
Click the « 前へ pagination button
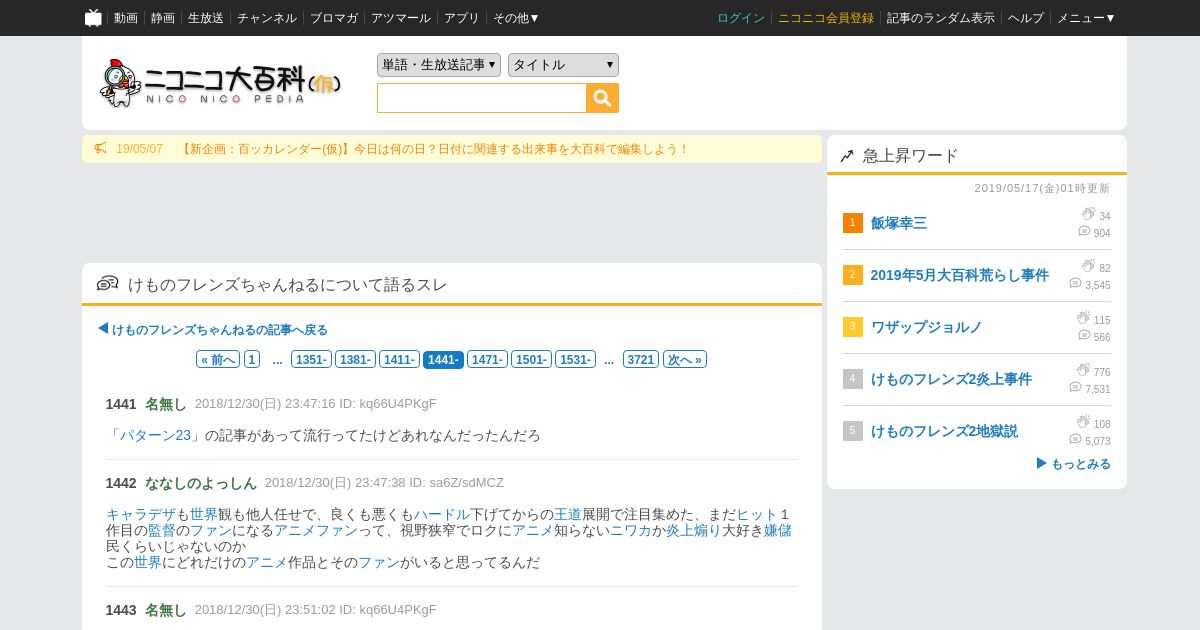[x=218, y=359]
